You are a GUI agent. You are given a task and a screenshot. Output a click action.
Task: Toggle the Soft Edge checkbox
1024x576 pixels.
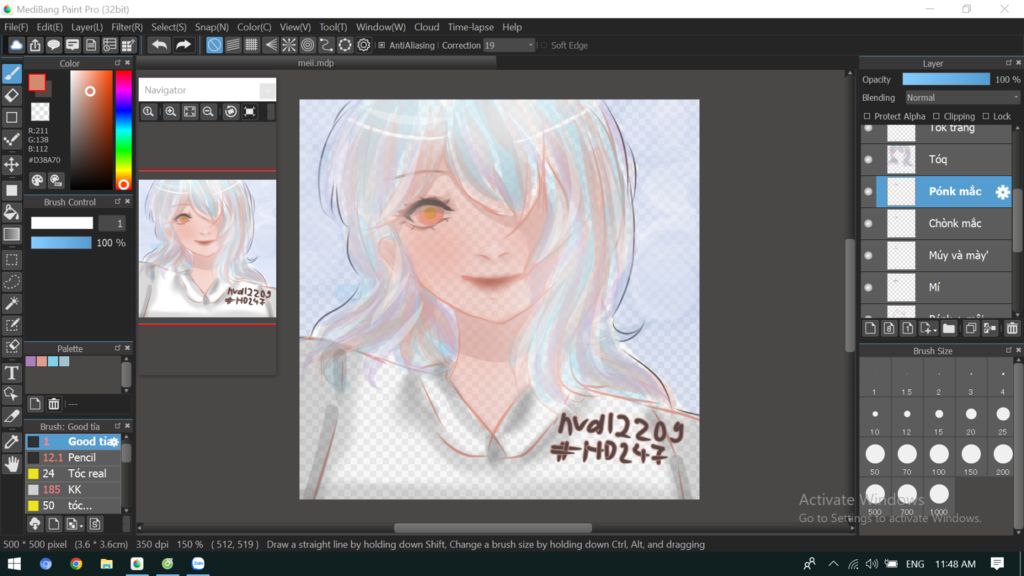(x=543, y=45)
